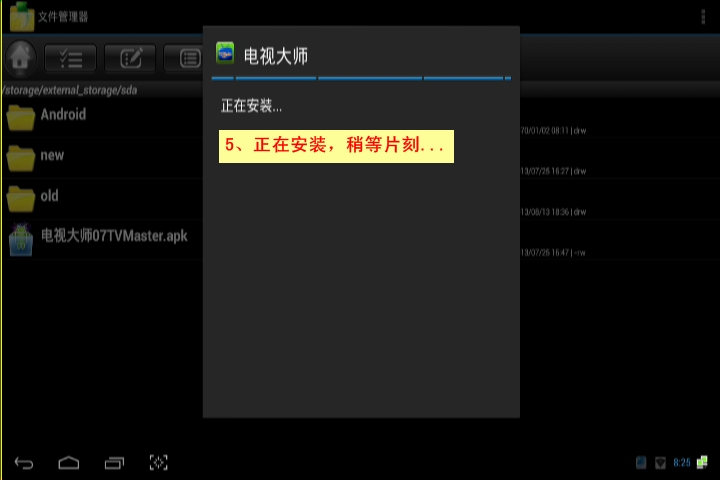This screenshot has width=720, height=480.
Task: Select the Android folder name
Action: [63, 114]
